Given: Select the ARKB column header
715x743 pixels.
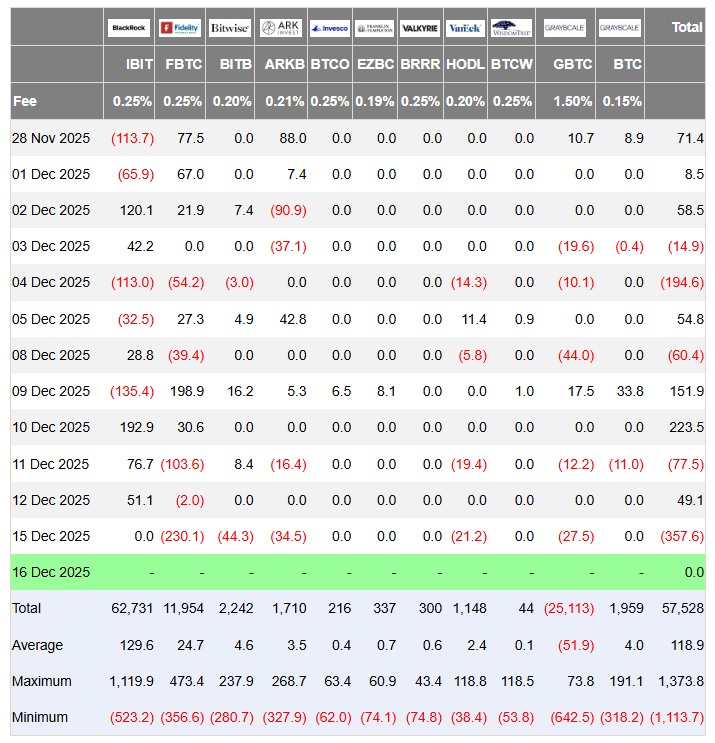Looking at the screenshot, I should 285,64.
